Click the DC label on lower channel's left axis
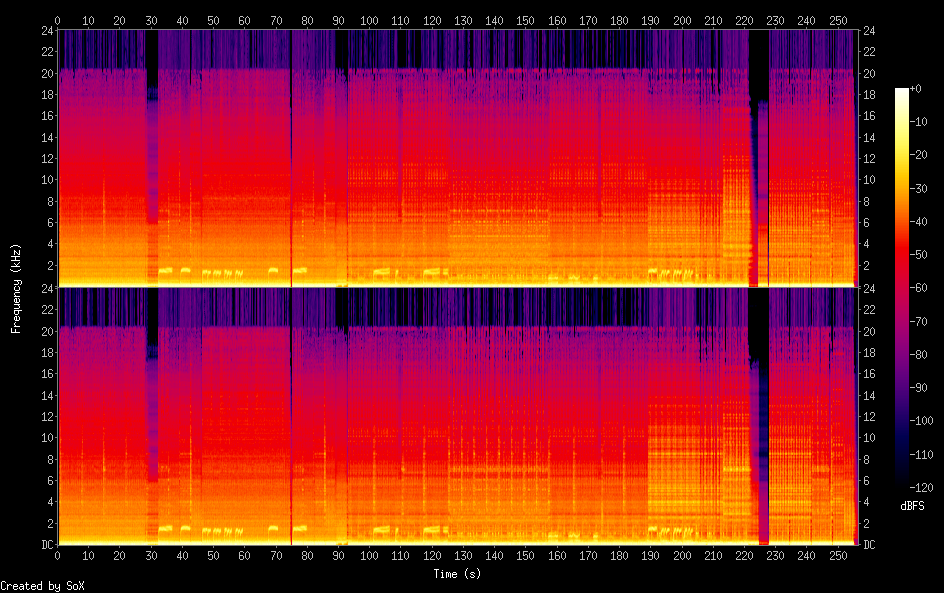Image resolution: width=944 pixels, height=593 pixels. tap(45, 545)
